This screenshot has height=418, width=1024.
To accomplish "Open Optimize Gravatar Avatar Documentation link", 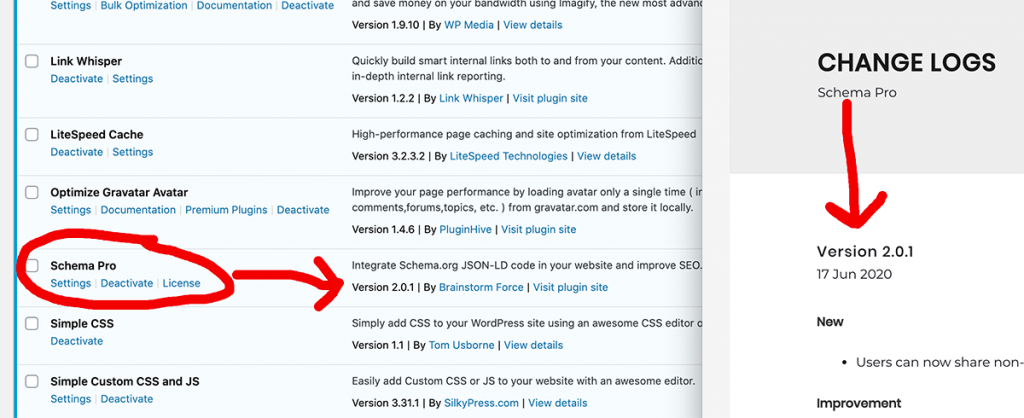I will (x=138, y=210).
